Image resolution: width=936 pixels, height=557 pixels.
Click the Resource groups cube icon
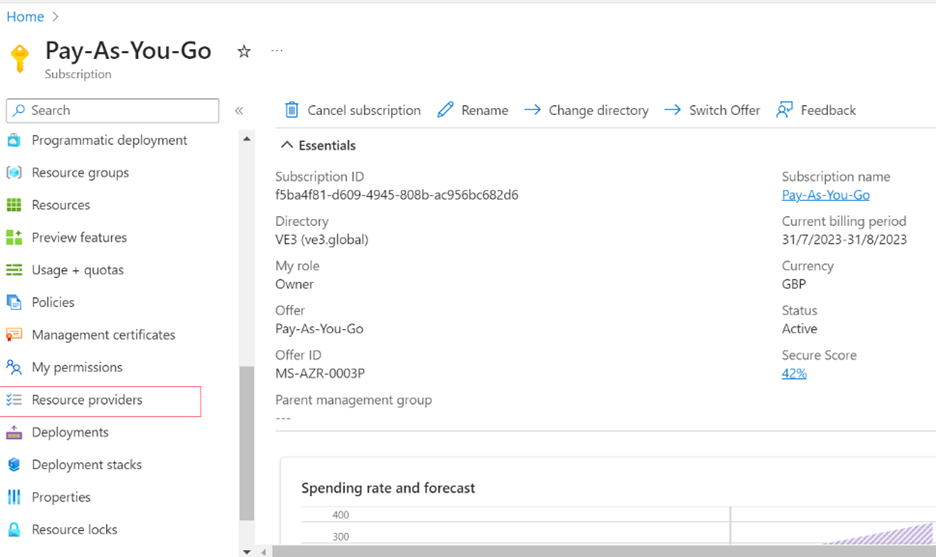pyautogui.click(x=14, y=173)
